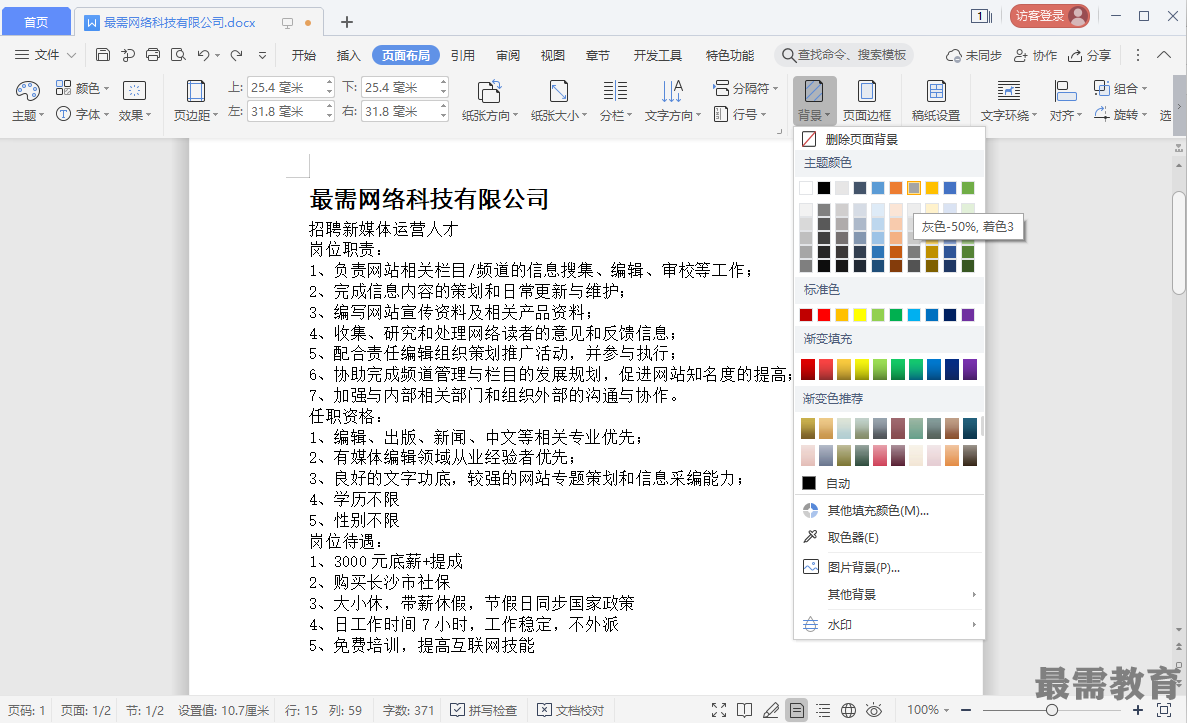Switch to the 插入 ribbon tab
This screenshot has height=723, width=1187.
348,55
